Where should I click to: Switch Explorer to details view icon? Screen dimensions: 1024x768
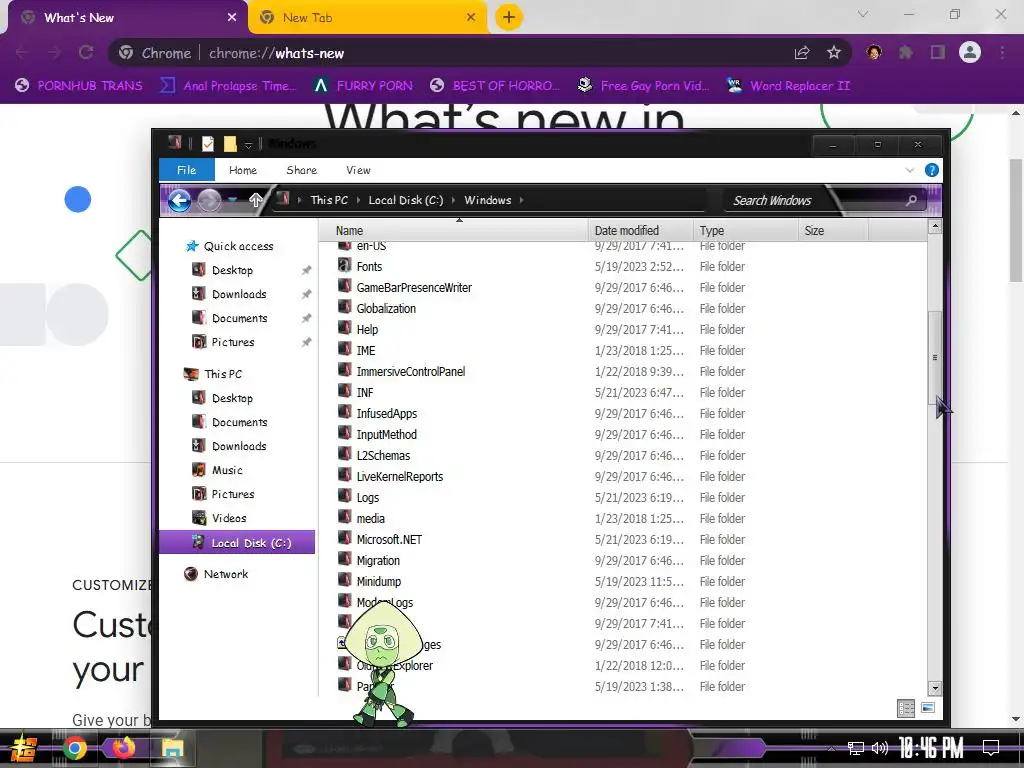(906, 708)
